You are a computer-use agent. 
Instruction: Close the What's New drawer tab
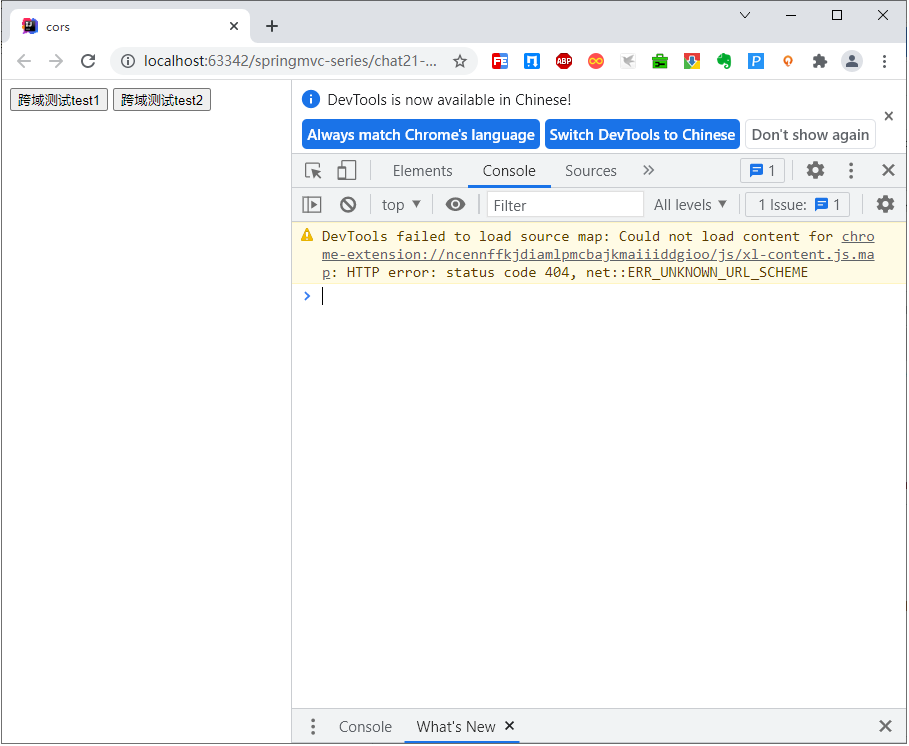pos(510,726)
